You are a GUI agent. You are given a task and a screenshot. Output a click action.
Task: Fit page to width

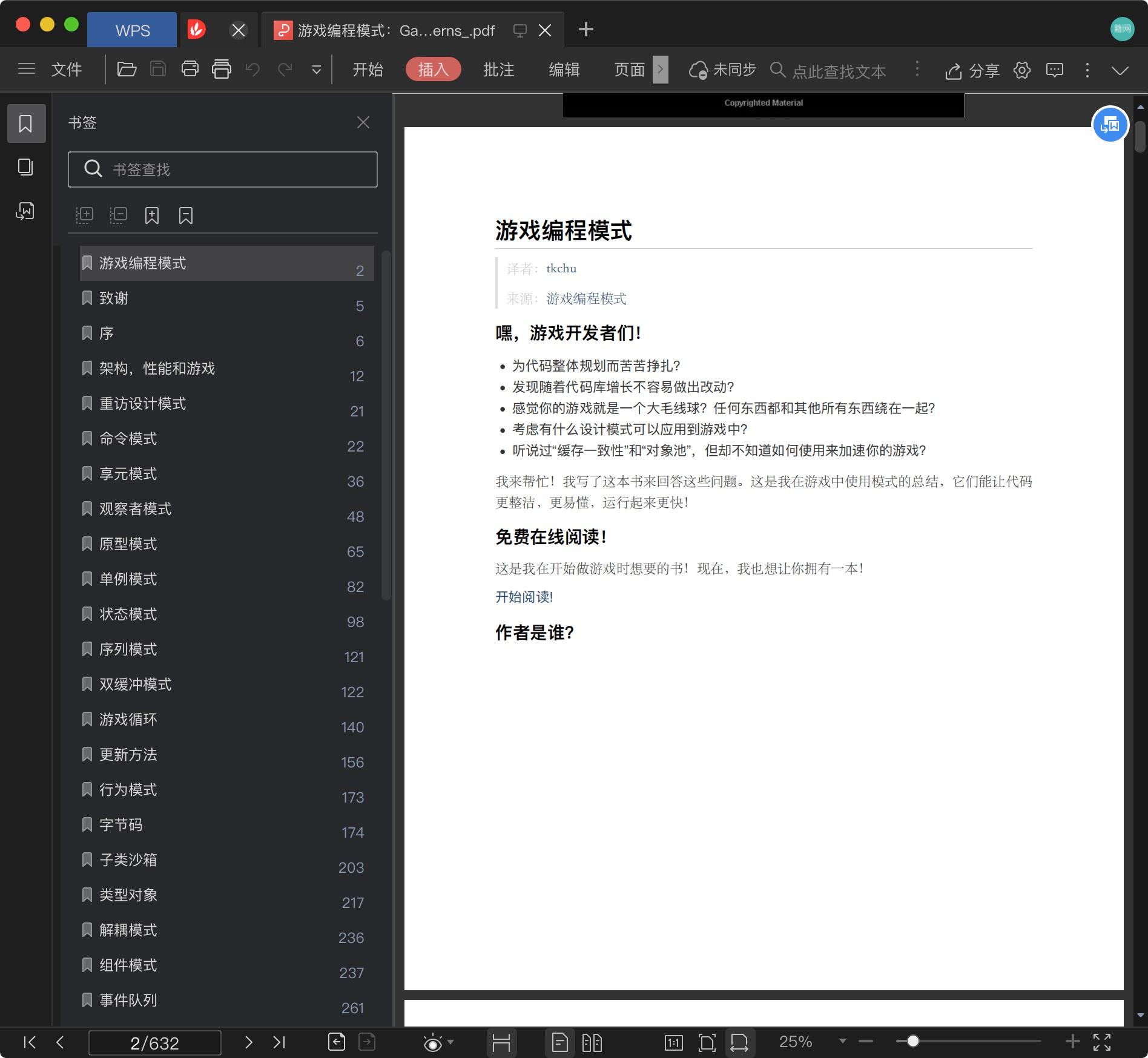point(739,1042)
